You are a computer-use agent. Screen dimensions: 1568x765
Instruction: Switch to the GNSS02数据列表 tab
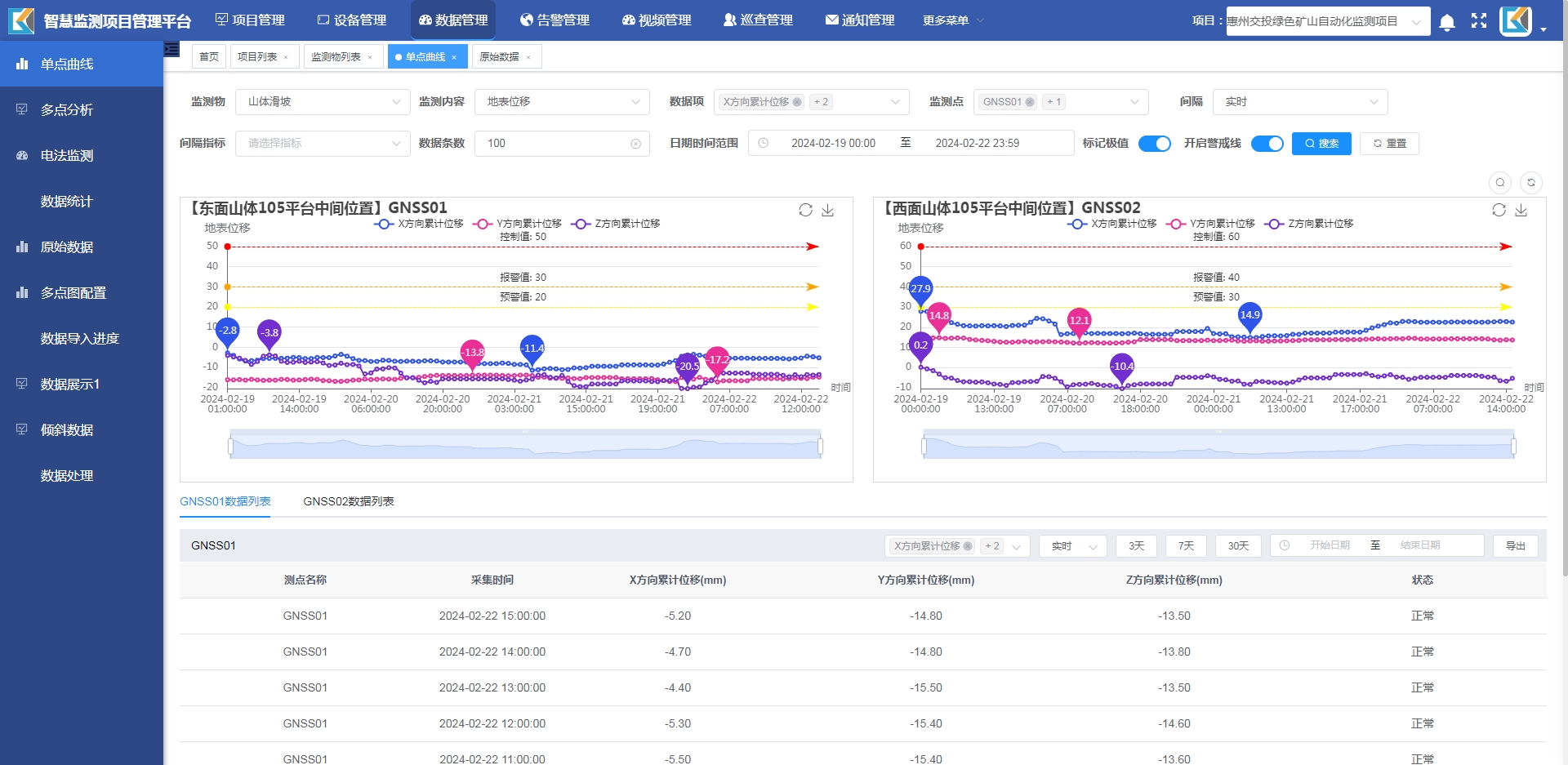pyautogui.click(x=349, y=501)
